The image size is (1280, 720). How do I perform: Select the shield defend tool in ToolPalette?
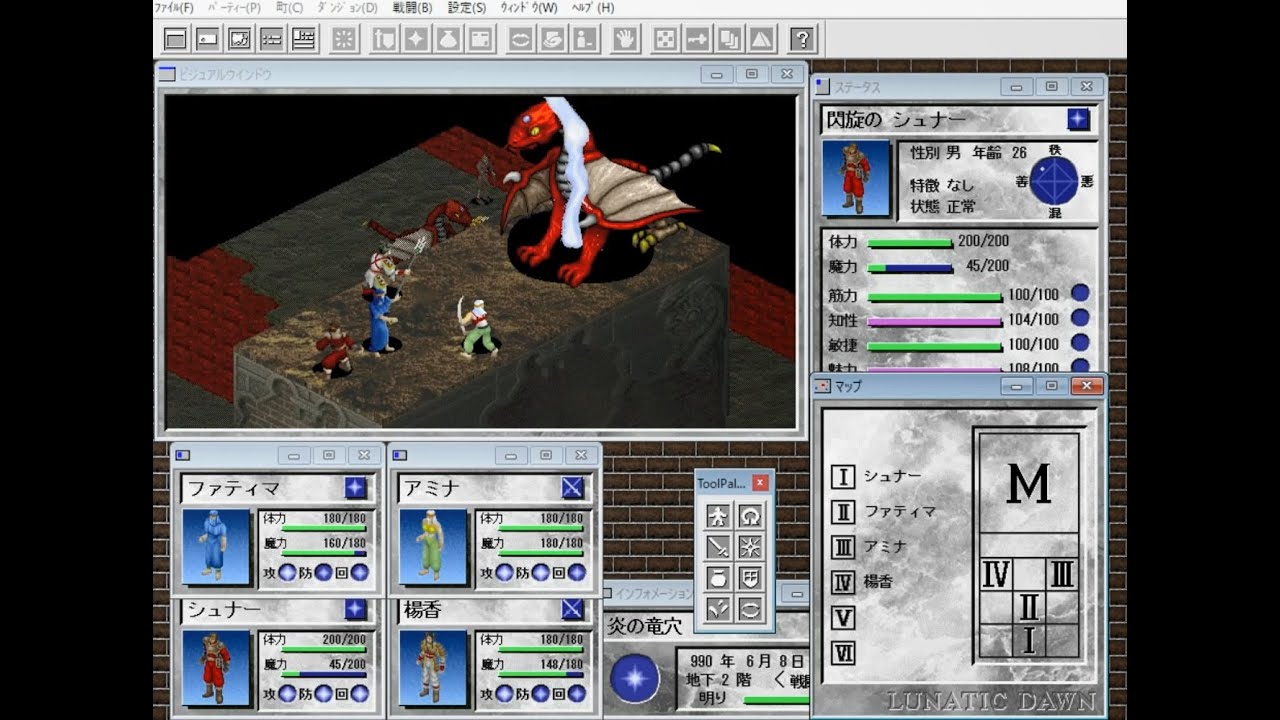tap(751, 578)
